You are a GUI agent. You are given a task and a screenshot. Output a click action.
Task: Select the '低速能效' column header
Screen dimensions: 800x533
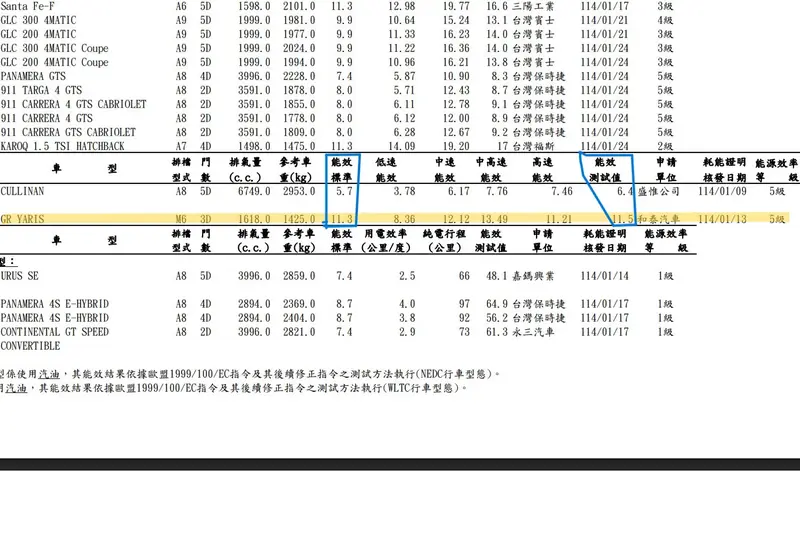pyautogui.click(x=386, y=170)
